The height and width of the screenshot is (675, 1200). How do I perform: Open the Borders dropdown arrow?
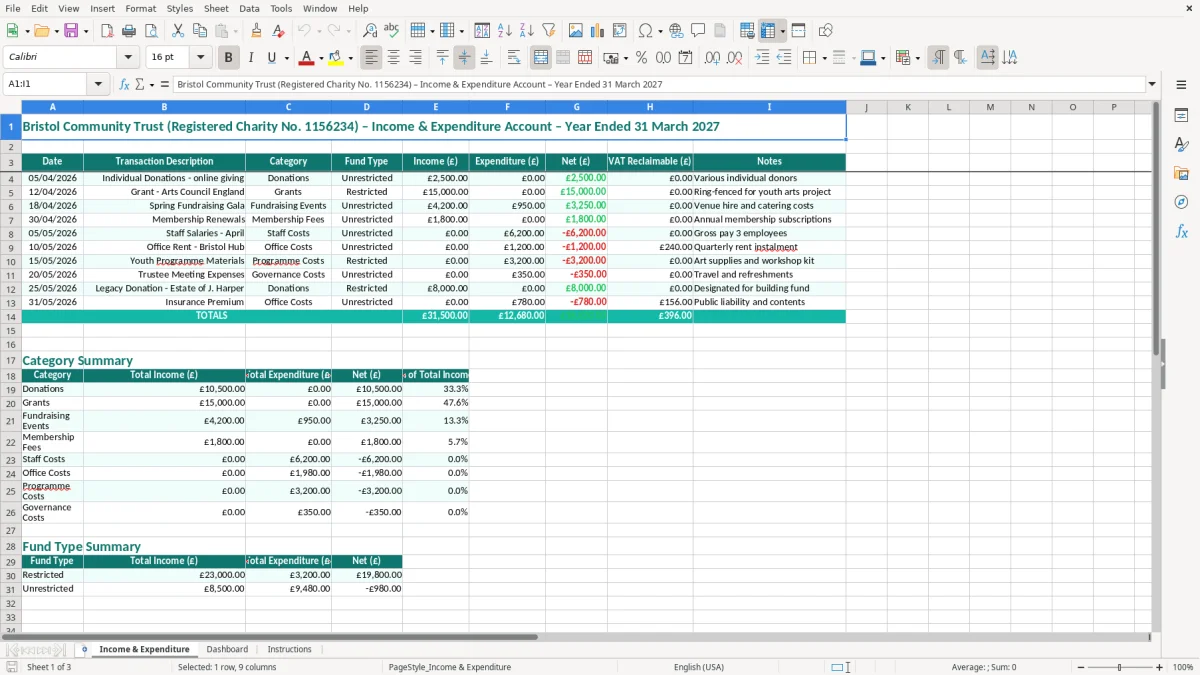click(824, 58)
